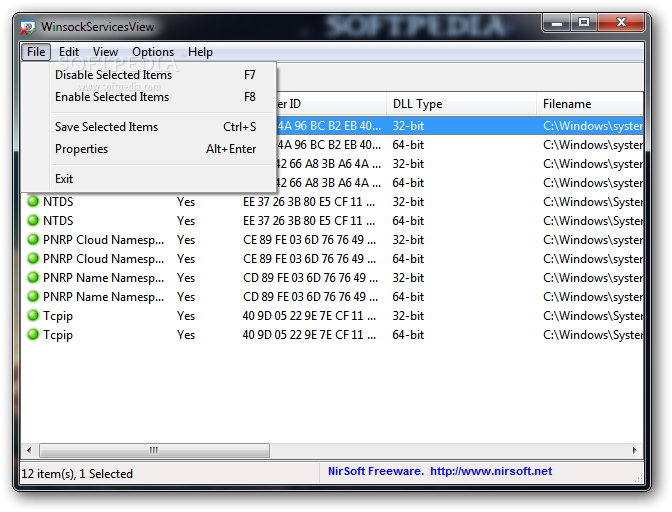Click '12 item(s), 1 Selected' status text
The width and height of the screenshot is (672, 512).
click(x=77, y=473)
